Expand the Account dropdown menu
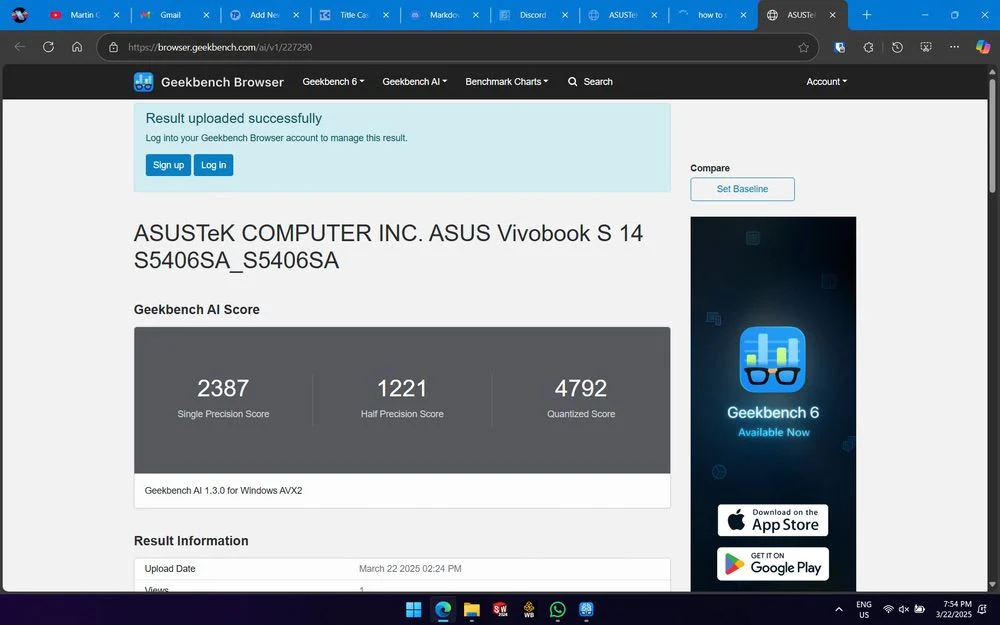The height and width of the screenshot is (625, 1000). click(x=827, y=82)
